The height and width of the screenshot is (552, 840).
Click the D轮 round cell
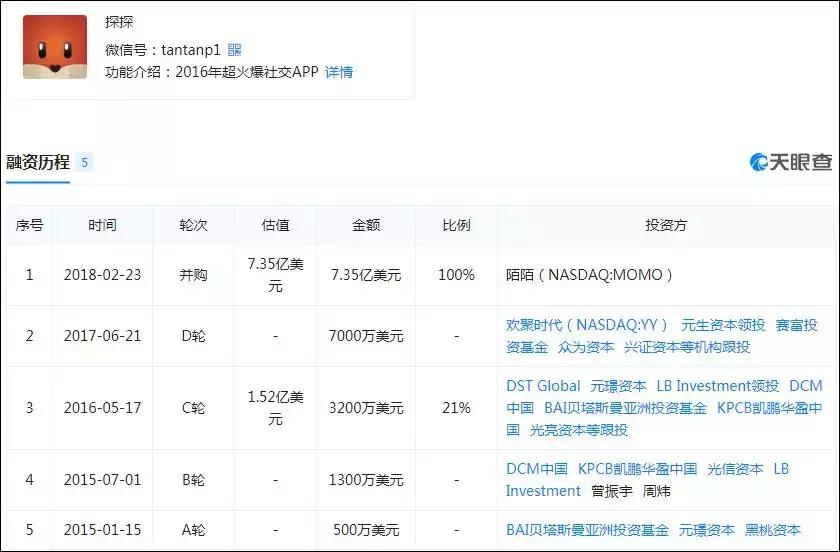pos(193,336)
